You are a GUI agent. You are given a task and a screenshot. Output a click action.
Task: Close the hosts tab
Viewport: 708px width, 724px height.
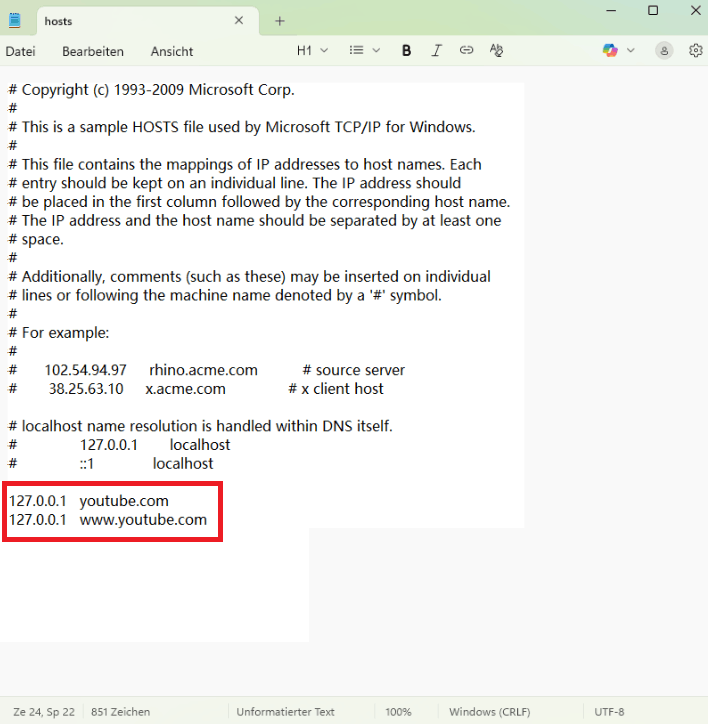(238, 20)
